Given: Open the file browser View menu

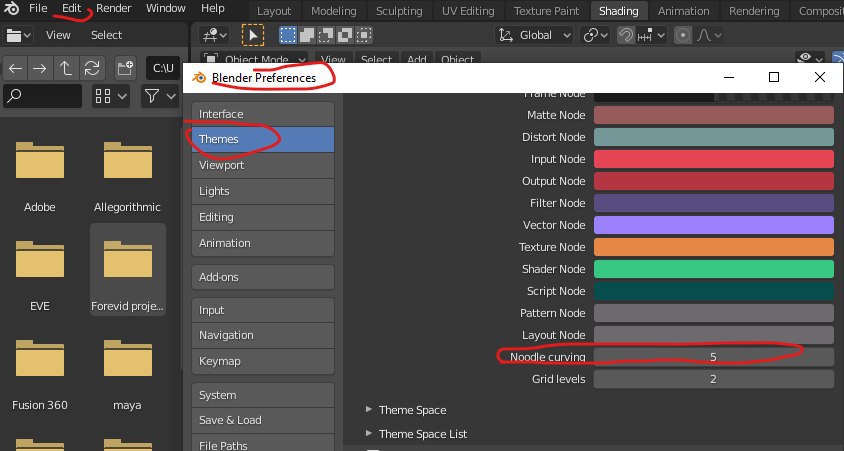Looking at the screenshot, I should click(58, 36).
